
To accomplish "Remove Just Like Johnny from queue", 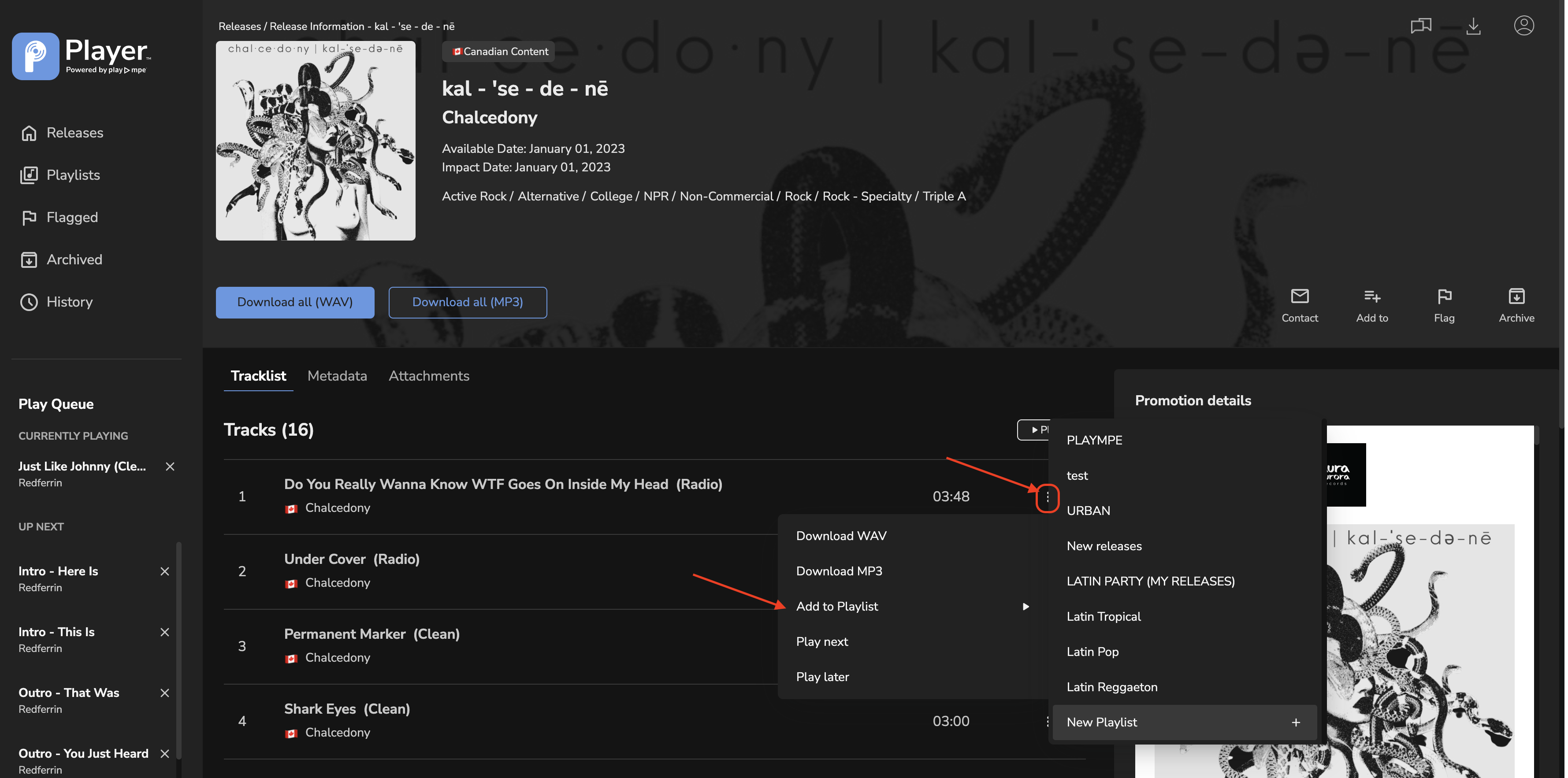I will click(x=170, y=467).
